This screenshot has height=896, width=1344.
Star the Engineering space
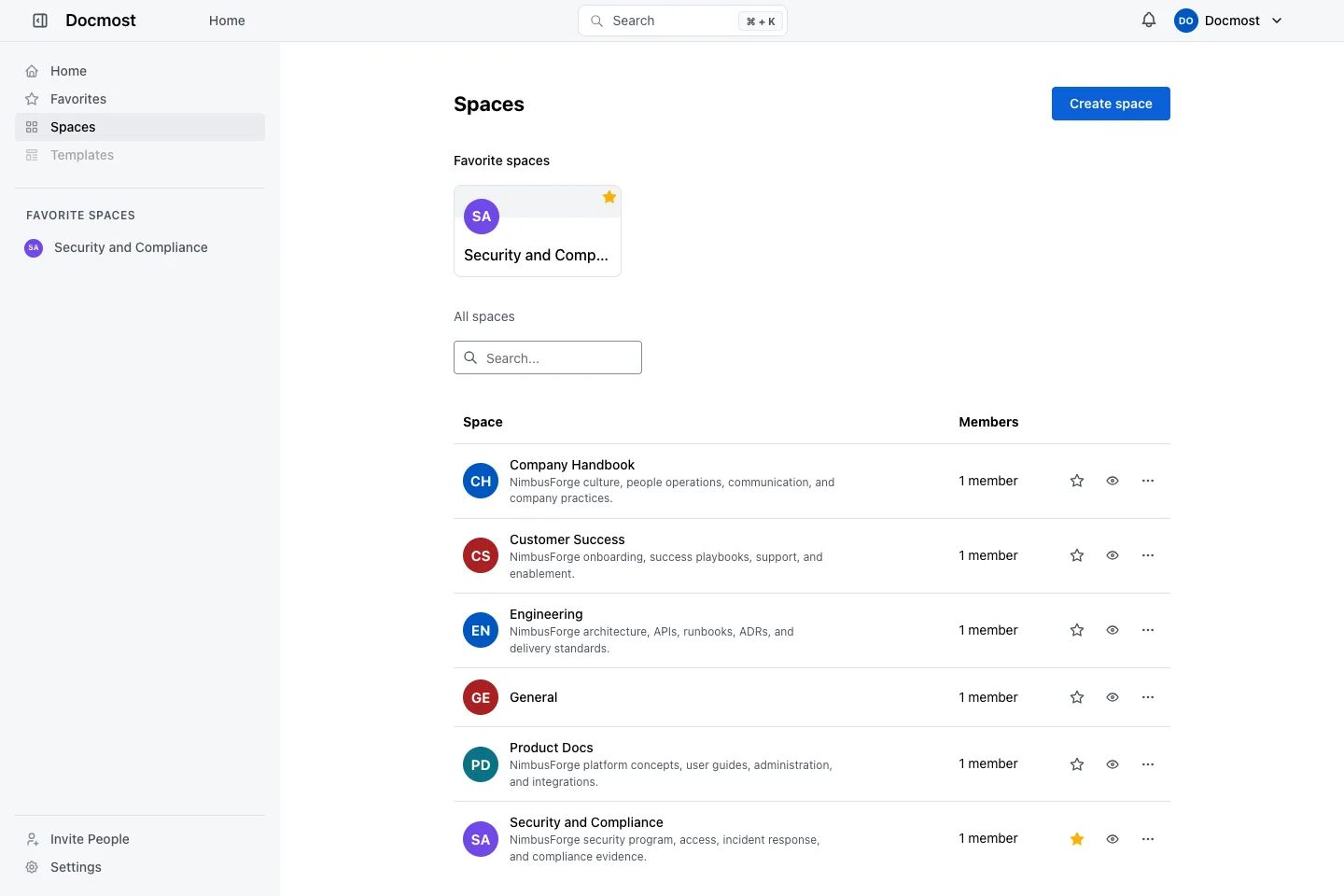[1077, 630]
